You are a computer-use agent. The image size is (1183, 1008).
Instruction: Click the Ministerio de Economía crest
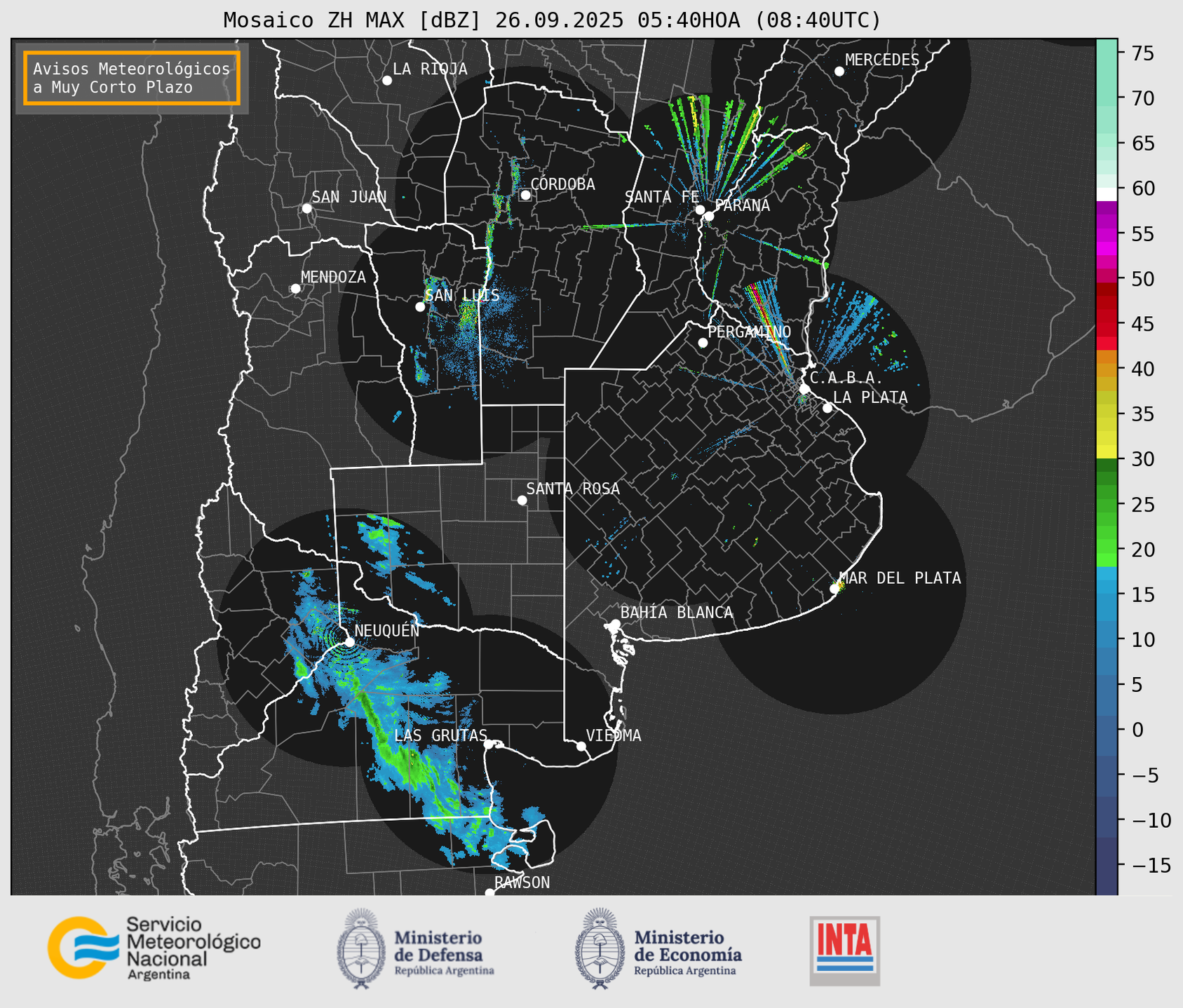point(600,948)
